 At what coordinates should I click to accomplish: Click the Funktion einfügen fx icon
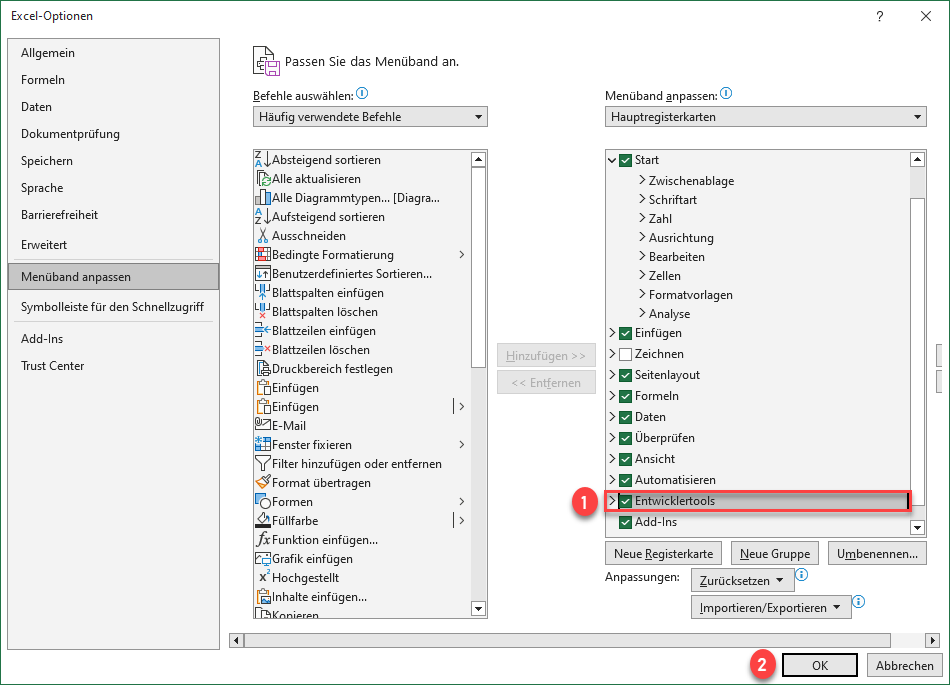[x=262, y=540]
